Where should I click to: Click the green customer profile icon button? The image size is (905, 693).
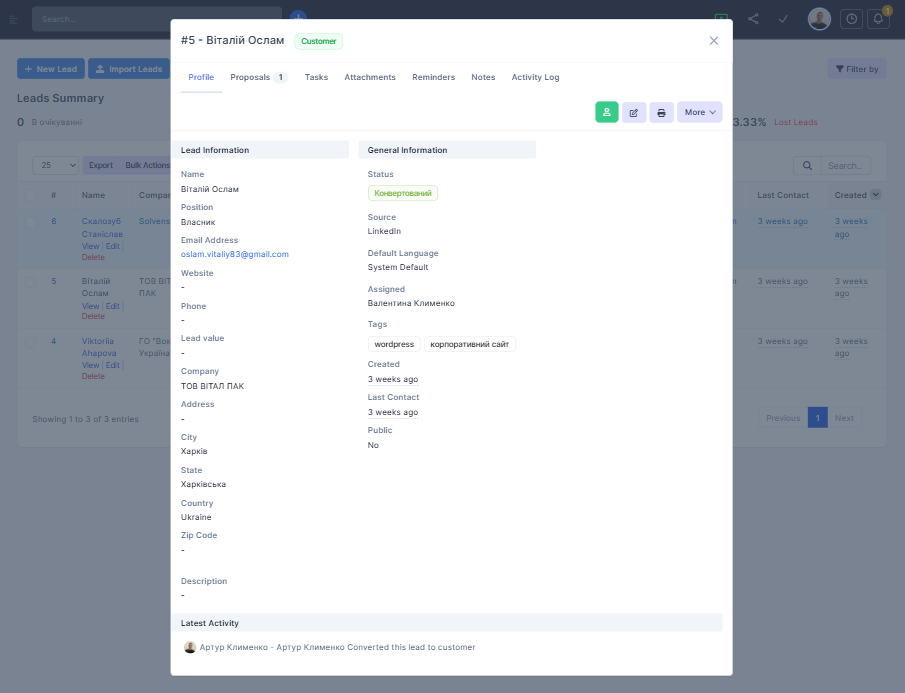pos(607,112)
